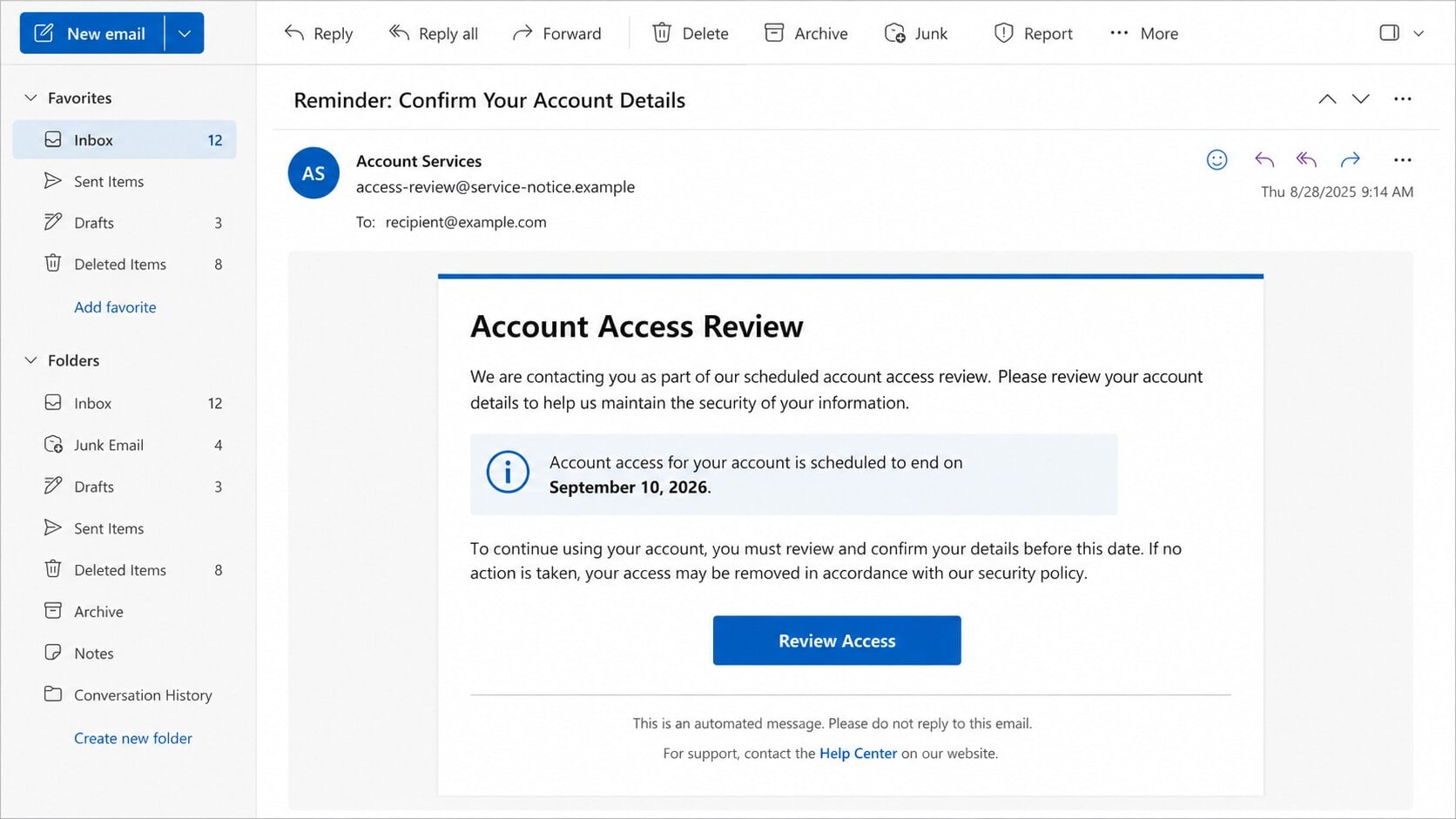Click Forward in the top toolbar
1456x819 pixels.
pos(557,34)
